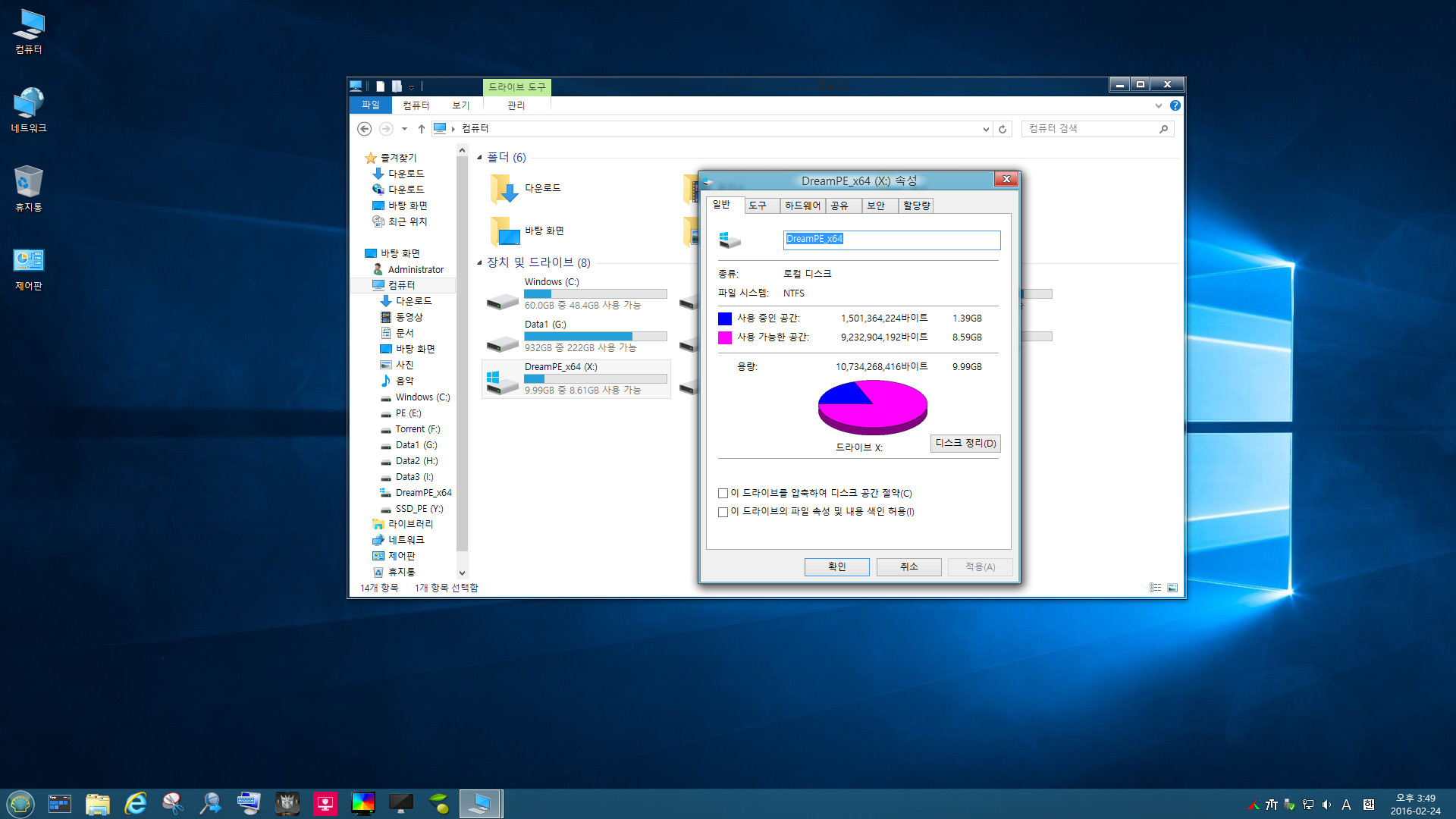Viewport: 1456px width, 819px height.
Task: Click the magenta free-space color swatch
Action: 725,337
